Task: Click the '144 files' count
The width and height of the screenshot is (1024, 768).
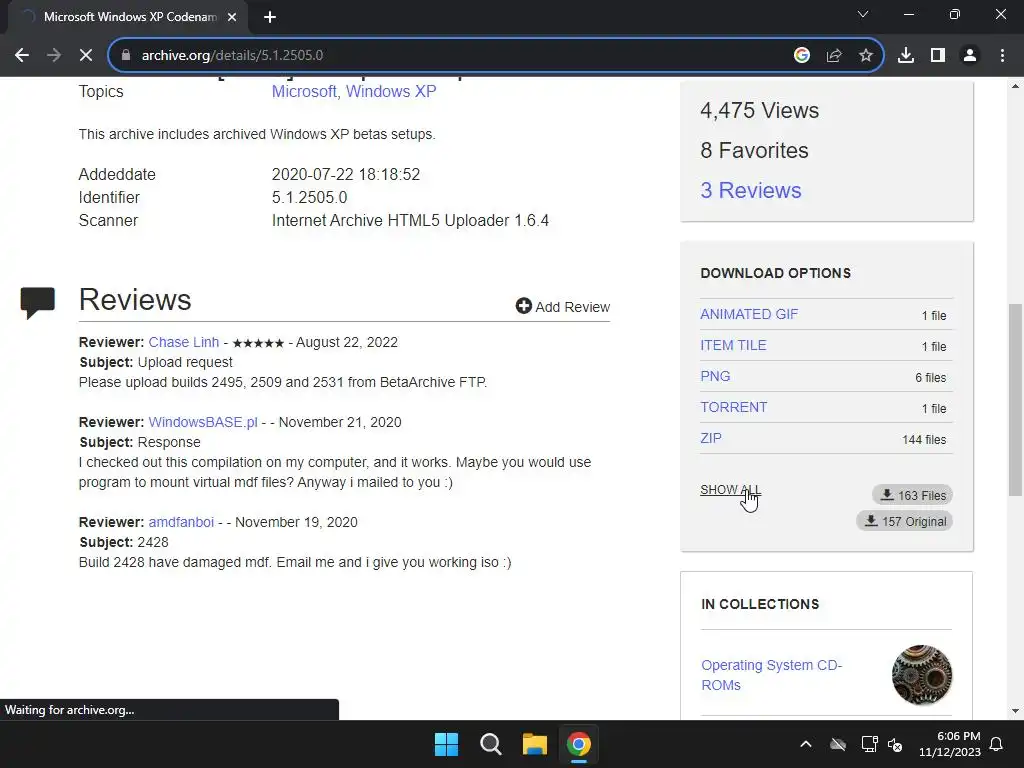Action: (x=924, y=440)
